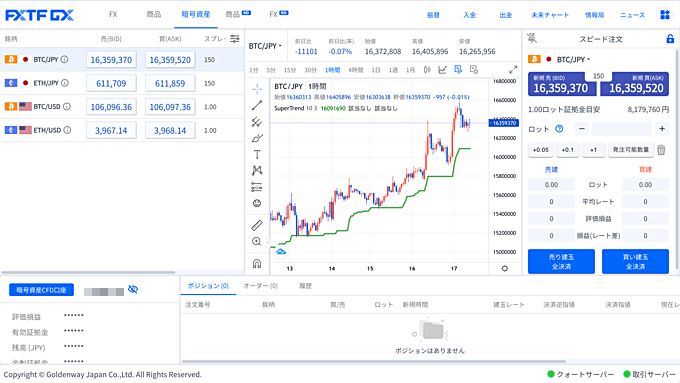This screenshot has height=383, width=680.
Task: Click the highlighted chart template icon
Action: tap(458, 69)
